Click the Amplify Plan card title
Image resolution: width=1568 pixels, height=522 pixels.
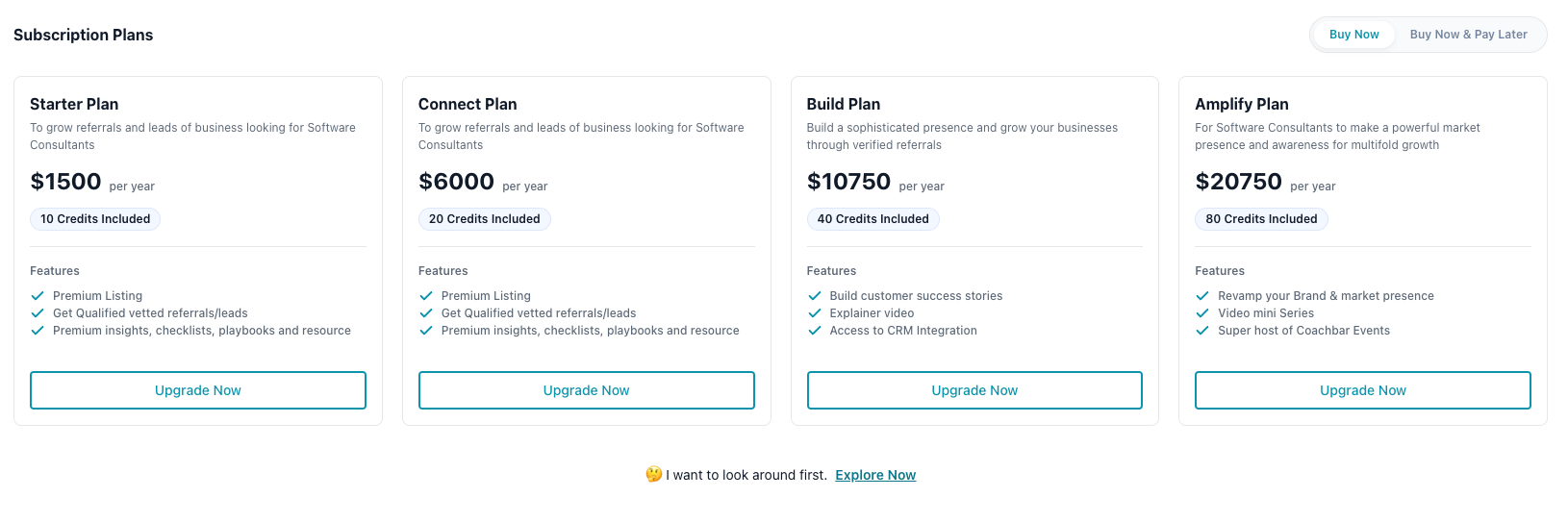(1241, 104)
